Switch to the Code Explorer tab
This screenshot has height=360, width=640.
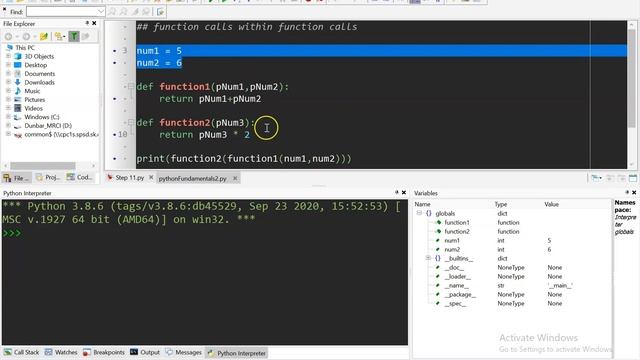(80, 178)
